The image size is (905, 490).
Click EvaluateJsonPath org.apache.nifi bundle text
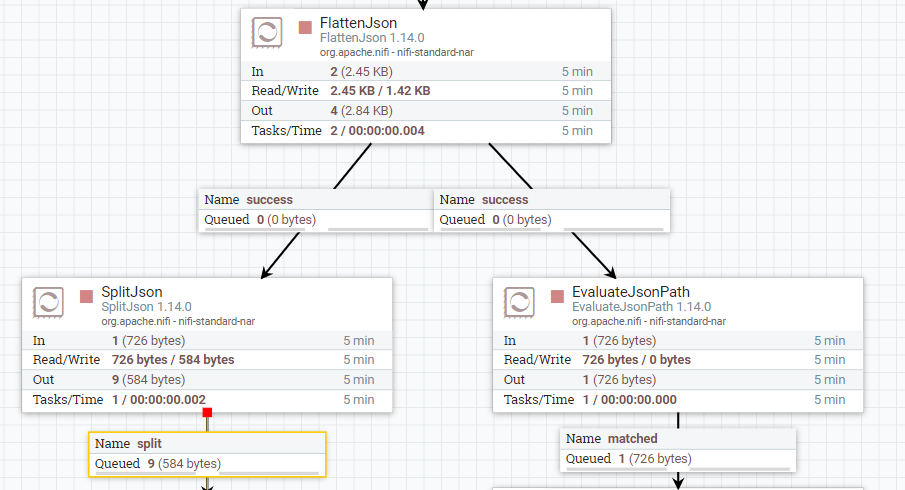click(x=649, y=321)
